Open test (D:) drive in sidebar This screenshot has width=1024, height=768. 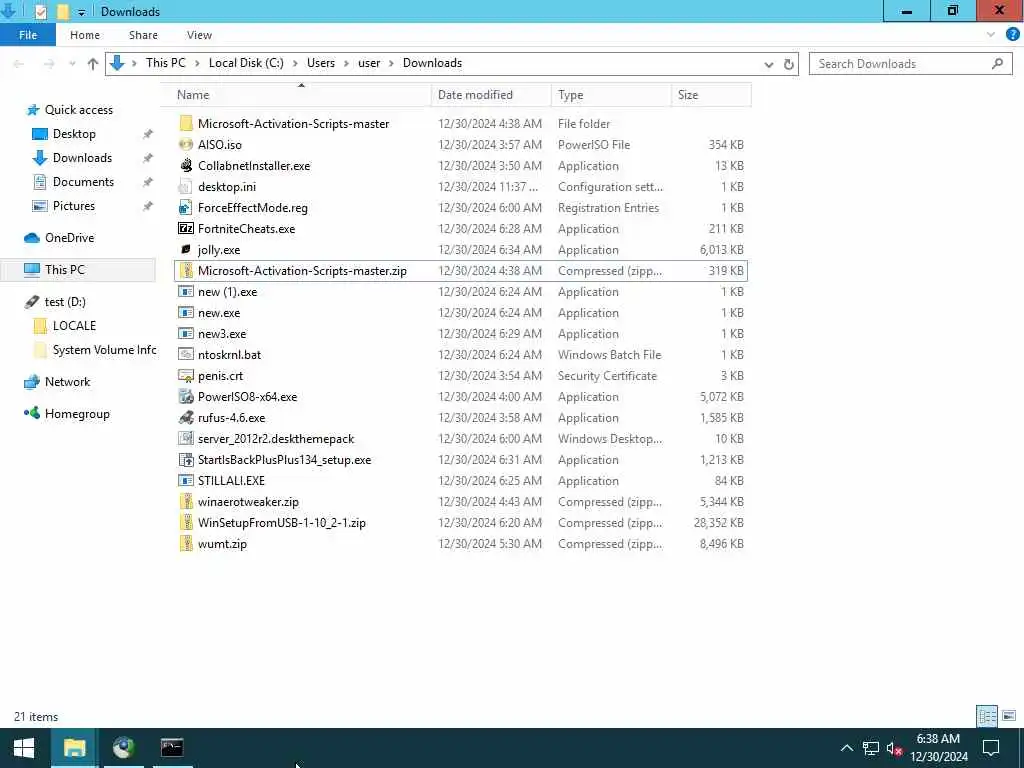[x=65, y=302]
